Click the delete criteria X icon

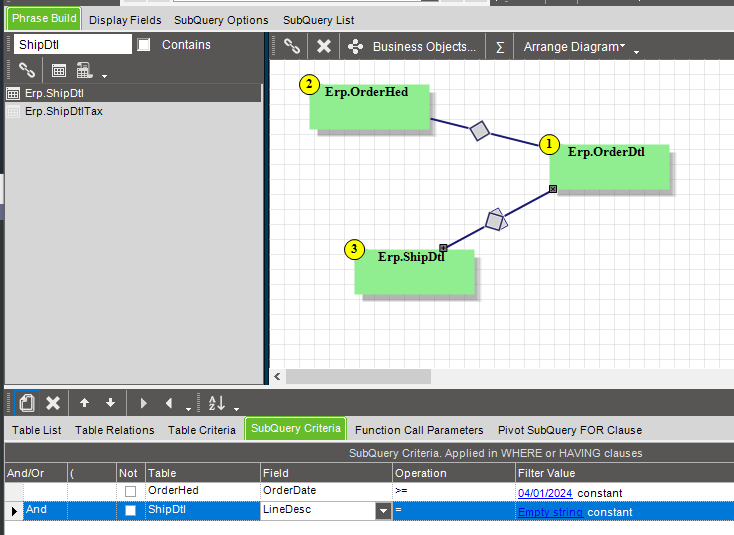[x=53, y=403]
